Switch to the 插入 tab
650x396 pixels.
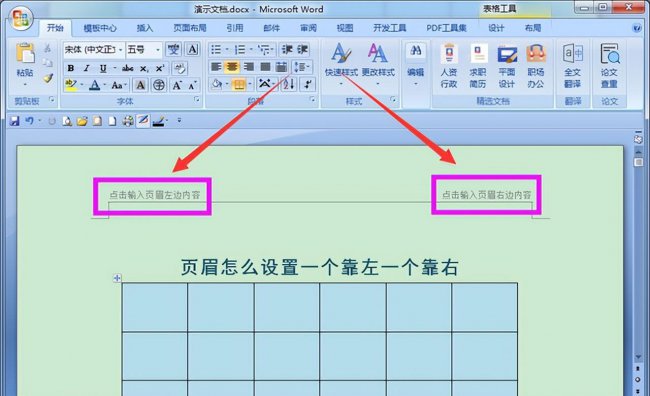click(145, 28)
